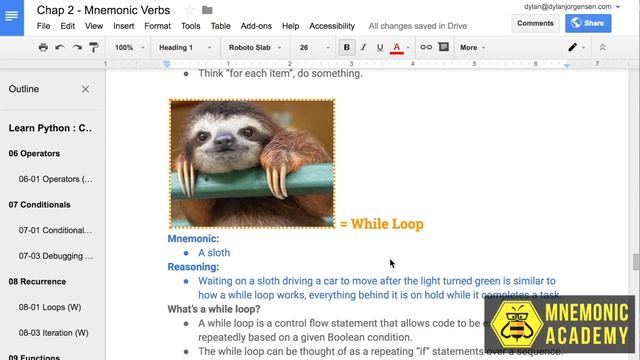
Task: Click the move-to-folder icon beside title
Action: tap(207, 10)
